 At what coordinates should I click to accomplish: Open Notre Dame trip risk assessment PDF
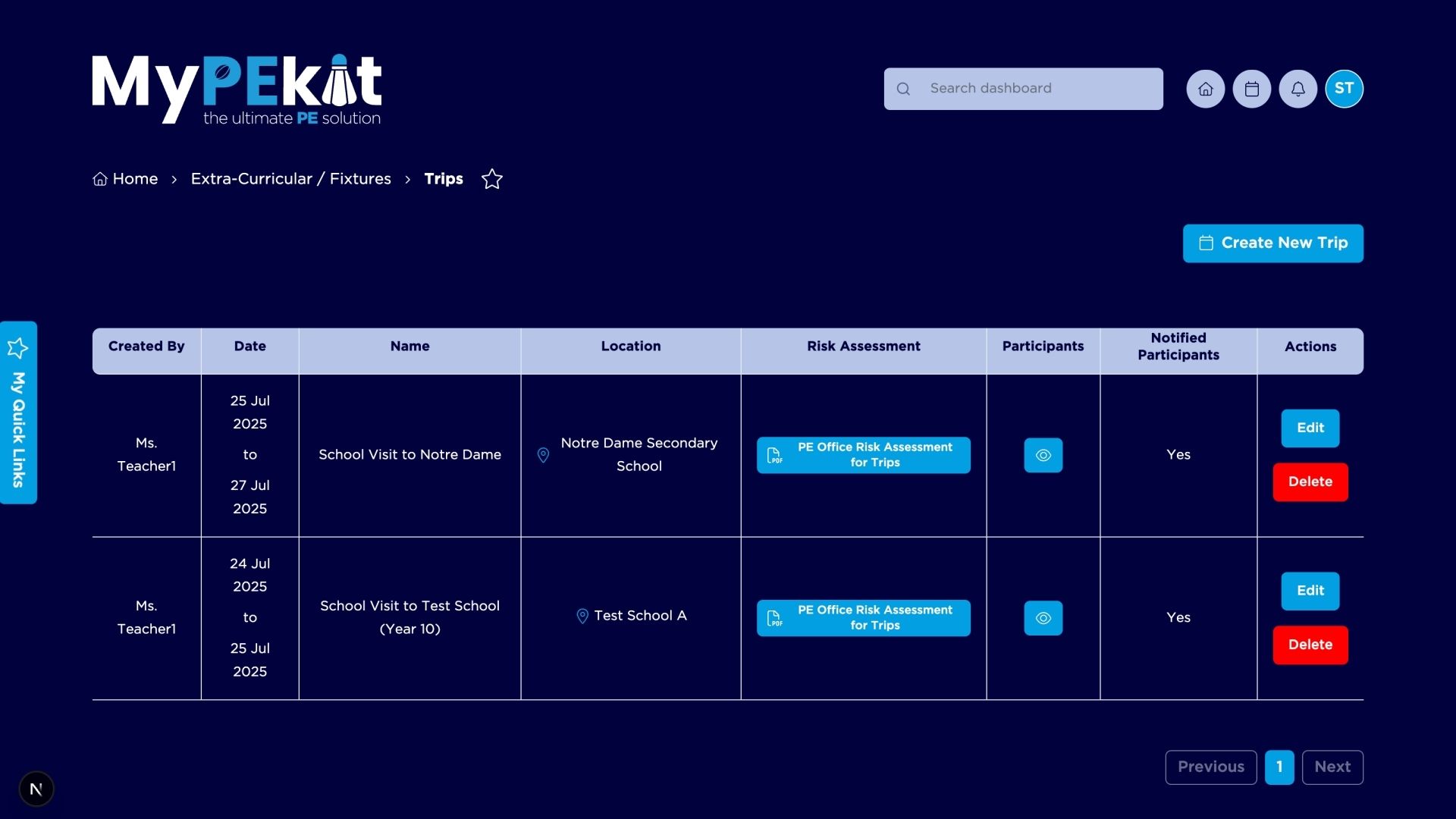pyautogui.click(x=863, y=455)
